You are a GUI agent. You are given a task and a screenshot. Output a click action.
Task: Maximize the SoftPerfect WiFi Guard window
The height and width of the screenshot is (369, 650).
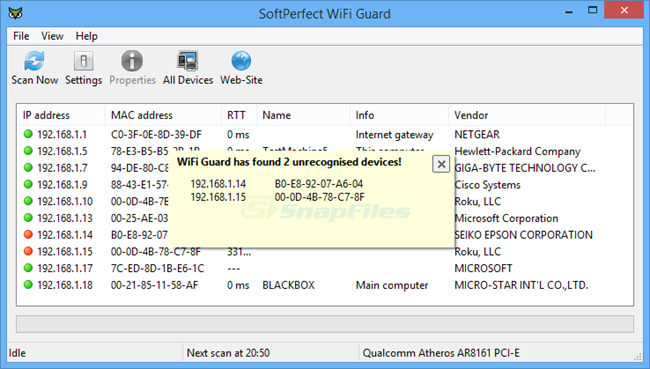[x=593, y=10]
